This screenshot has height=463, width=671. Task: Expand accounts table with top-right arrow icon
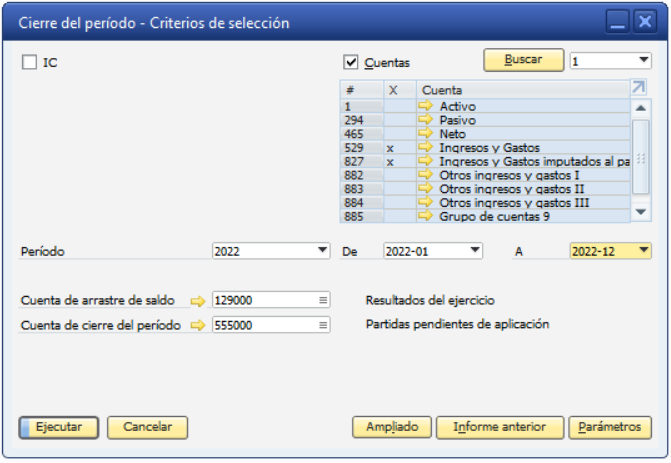pyautogui.click(x=638, y=88)
